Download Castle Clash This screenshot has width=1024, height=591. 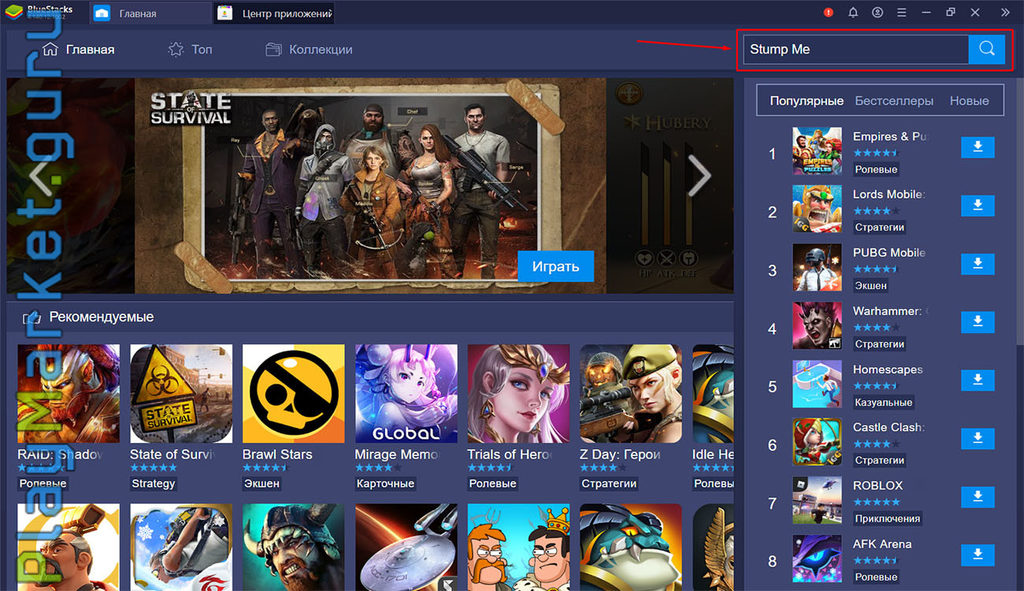coord(978,438)
